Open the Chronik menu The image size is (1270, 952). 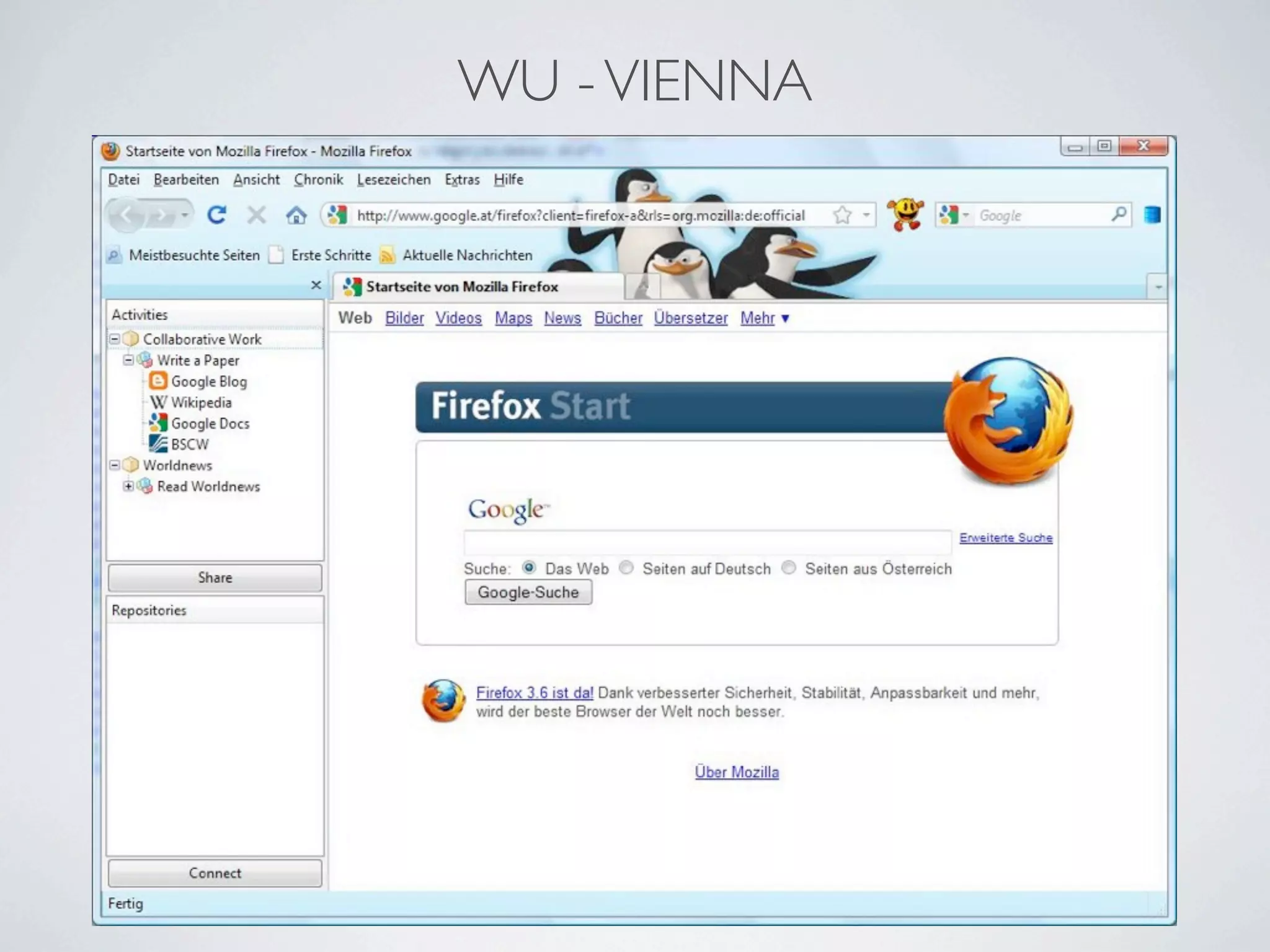coord(318,180)
